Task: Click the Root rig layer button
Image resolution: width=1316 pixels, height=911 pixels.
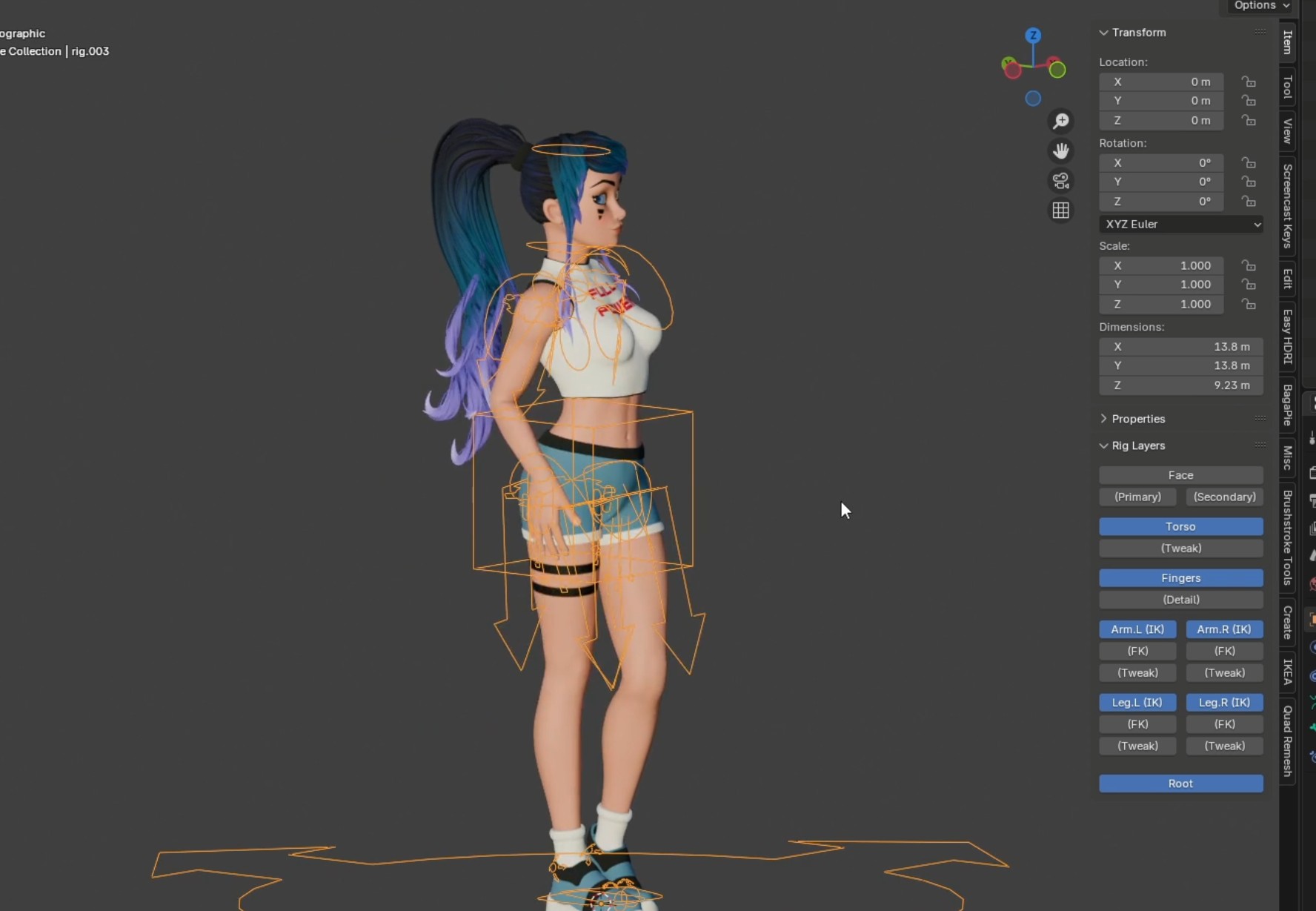Action: 1180,784
